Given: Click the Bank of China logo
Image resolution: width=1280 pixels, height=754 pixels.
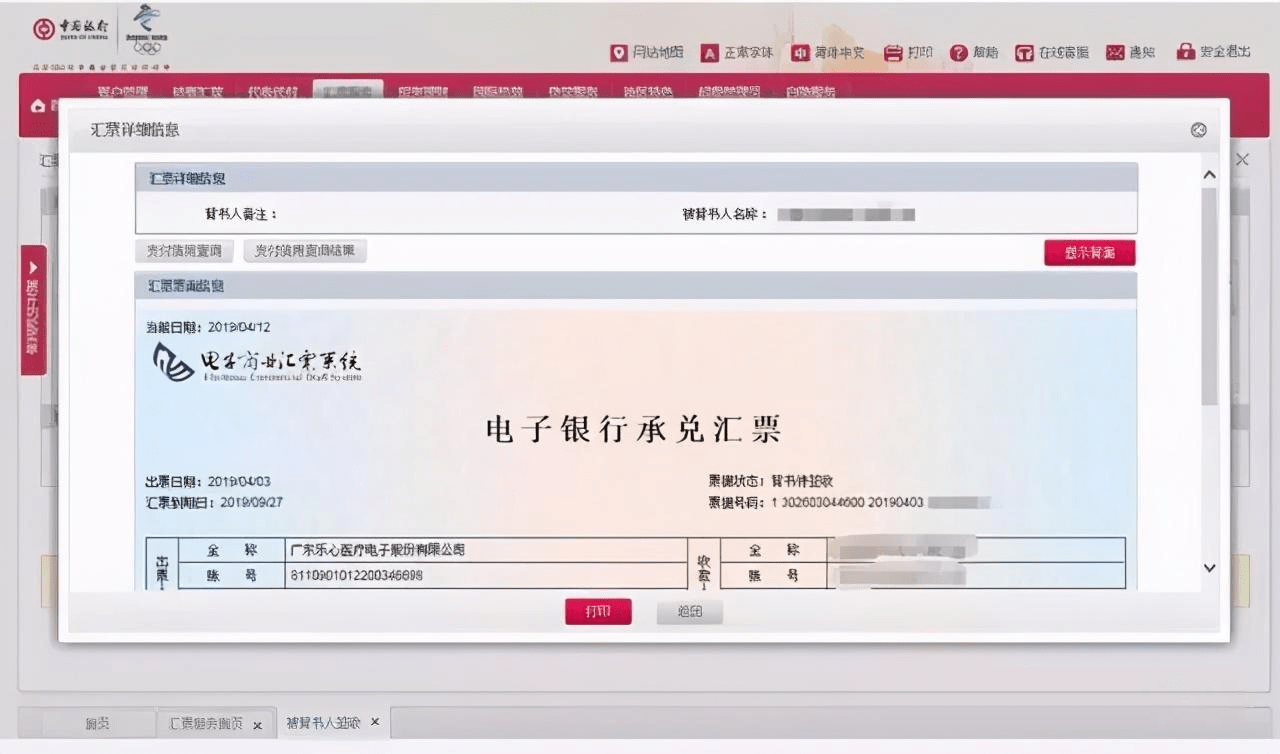Looking at the screenshot, I should (71, 29).
